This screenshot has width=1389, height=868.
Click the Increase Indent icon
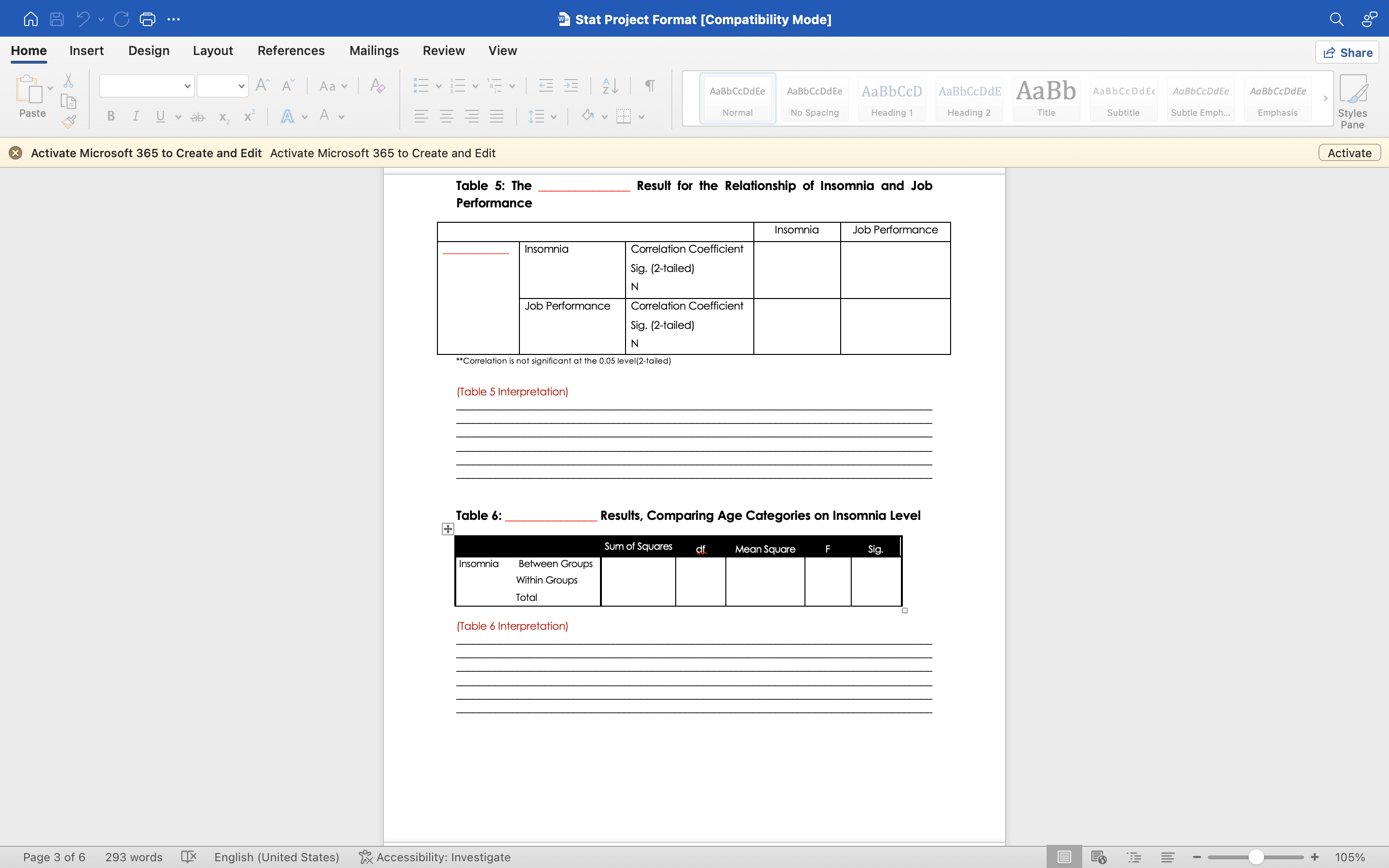571,85
